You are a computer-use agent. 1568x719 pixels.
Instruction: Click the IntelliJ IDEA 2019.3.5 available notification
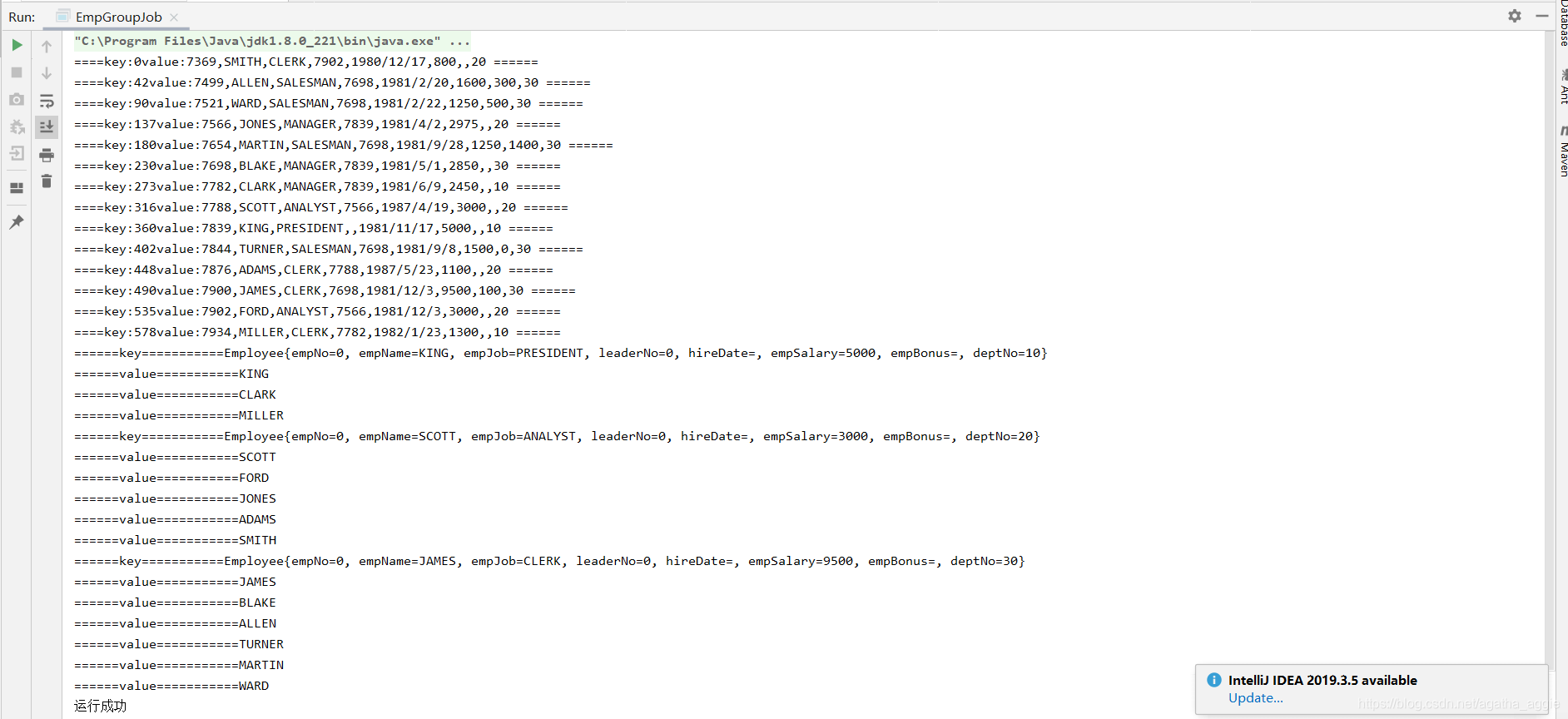coord(1322,680)
